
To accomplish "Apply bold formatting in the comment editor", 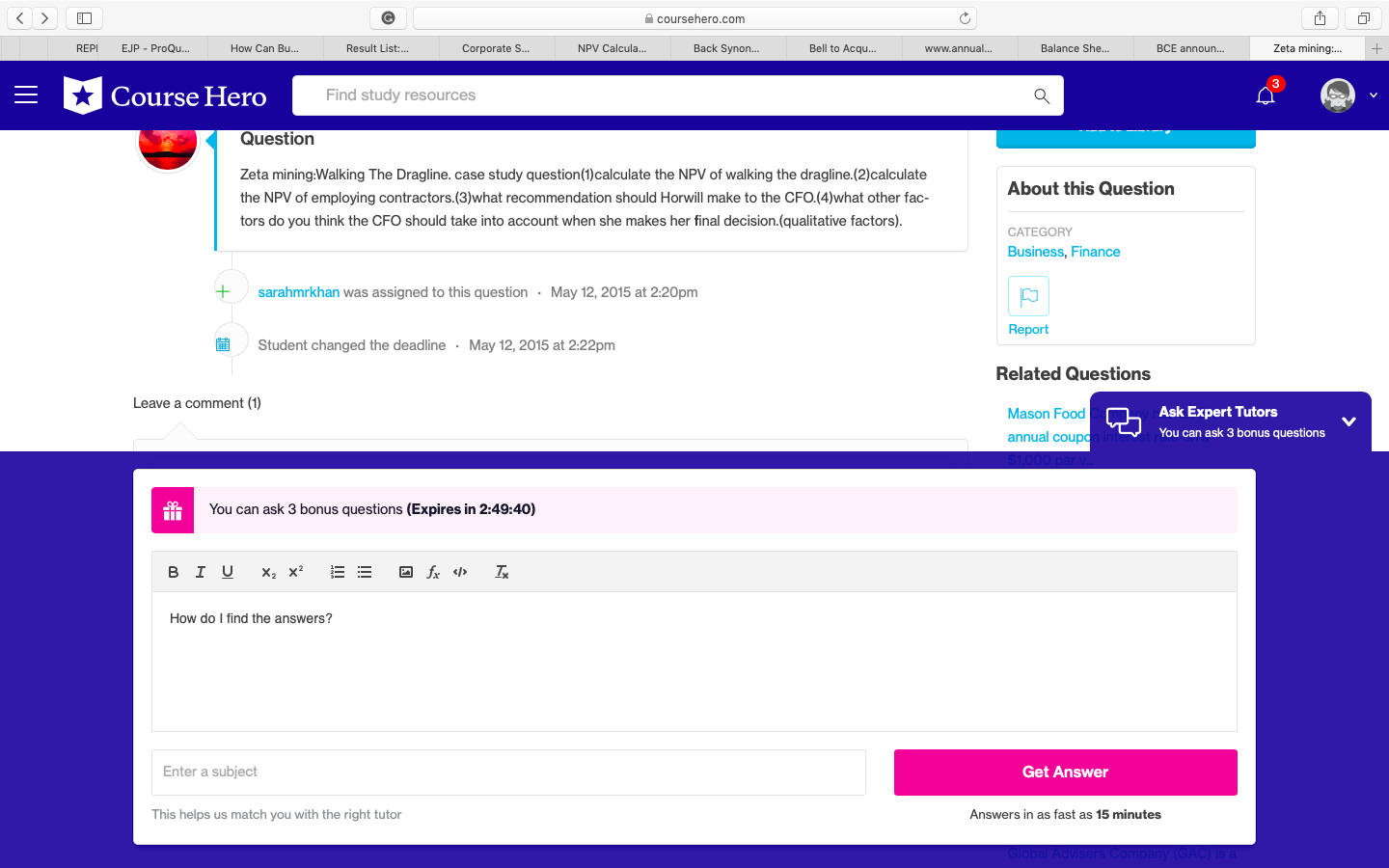I will tap(174, 571).
